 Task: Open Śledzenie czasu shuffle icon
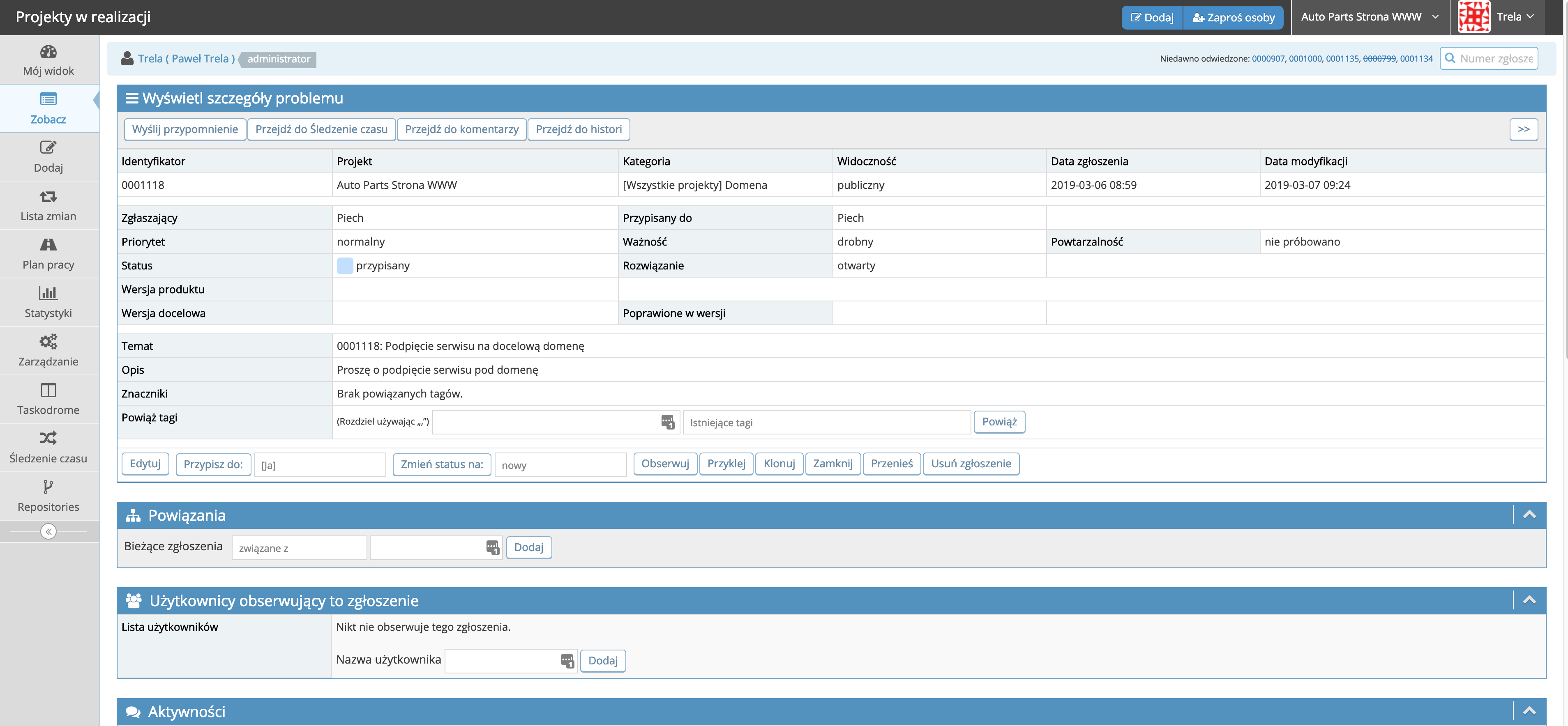(x=48, y=438)
